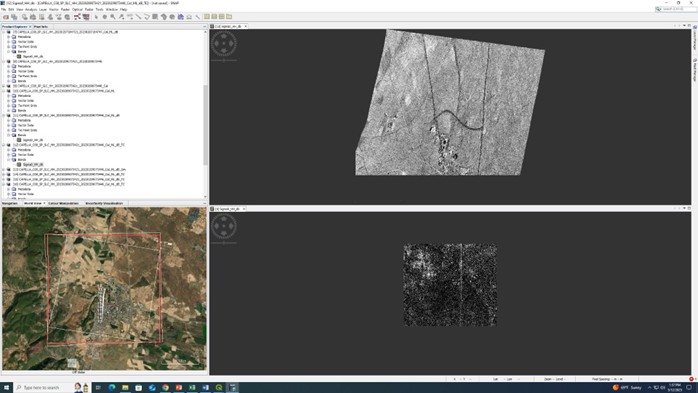698x393 pixels.
Task: Click the Open Product toolbar icon
Action: (5, 17)
